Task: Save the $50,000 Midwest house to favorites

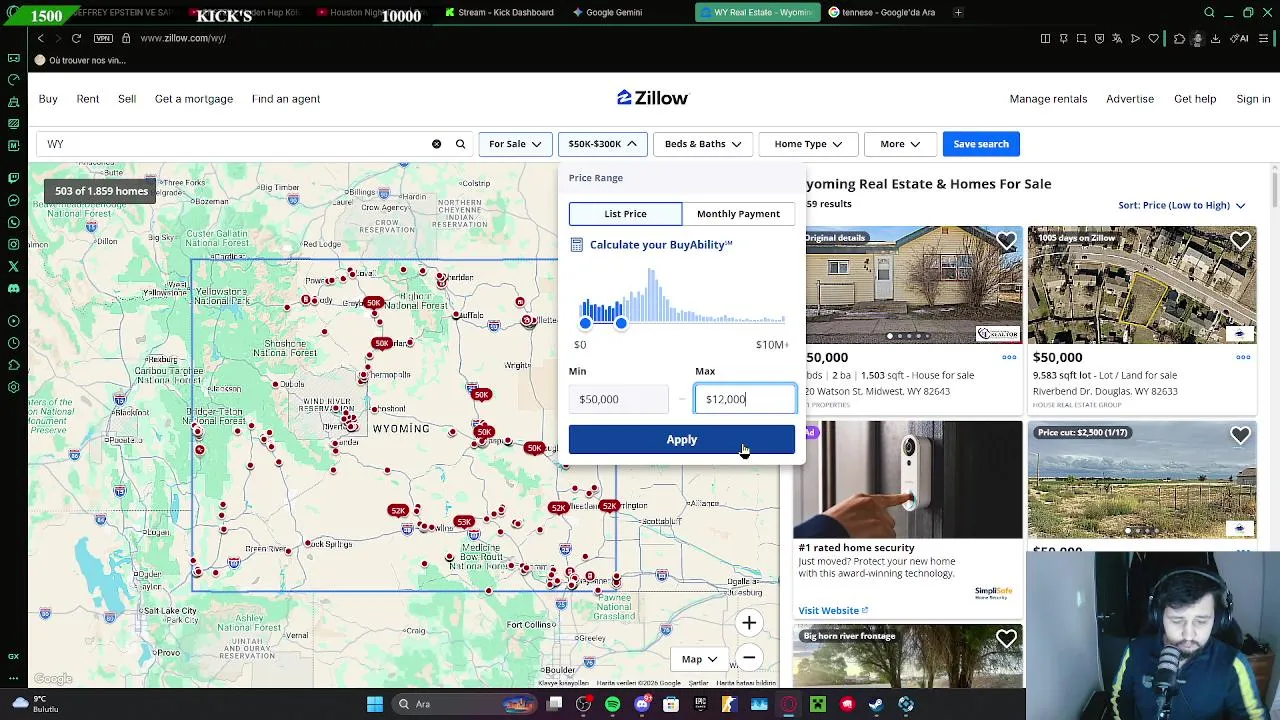Action: point(1006,241)
